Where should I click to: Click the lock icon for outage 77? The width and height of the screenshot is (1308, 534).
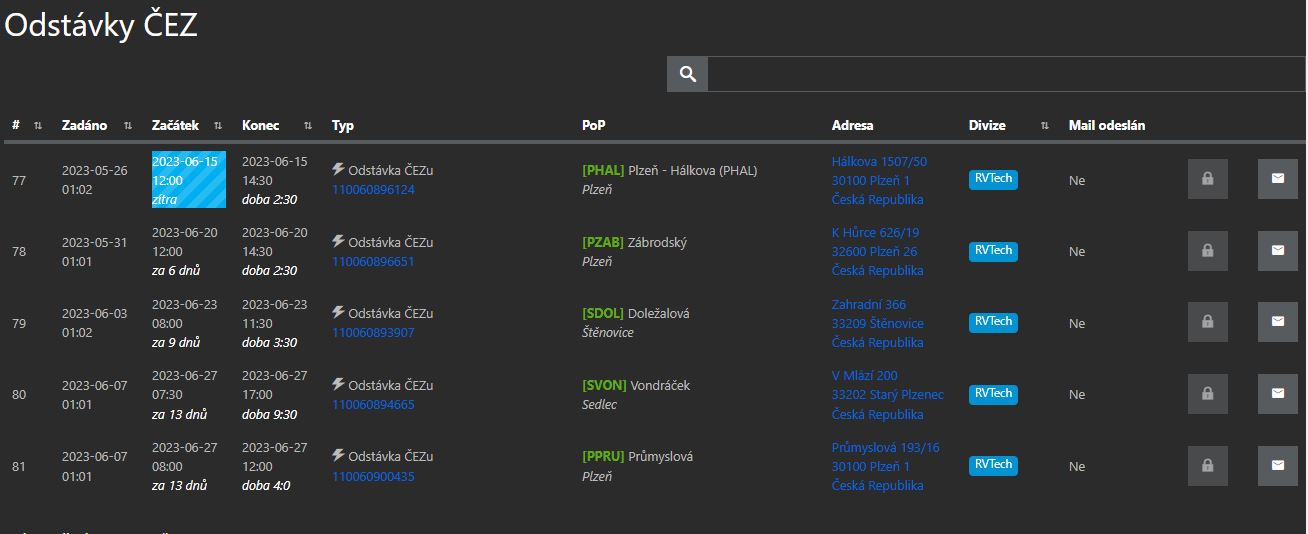click(1207, 179)
